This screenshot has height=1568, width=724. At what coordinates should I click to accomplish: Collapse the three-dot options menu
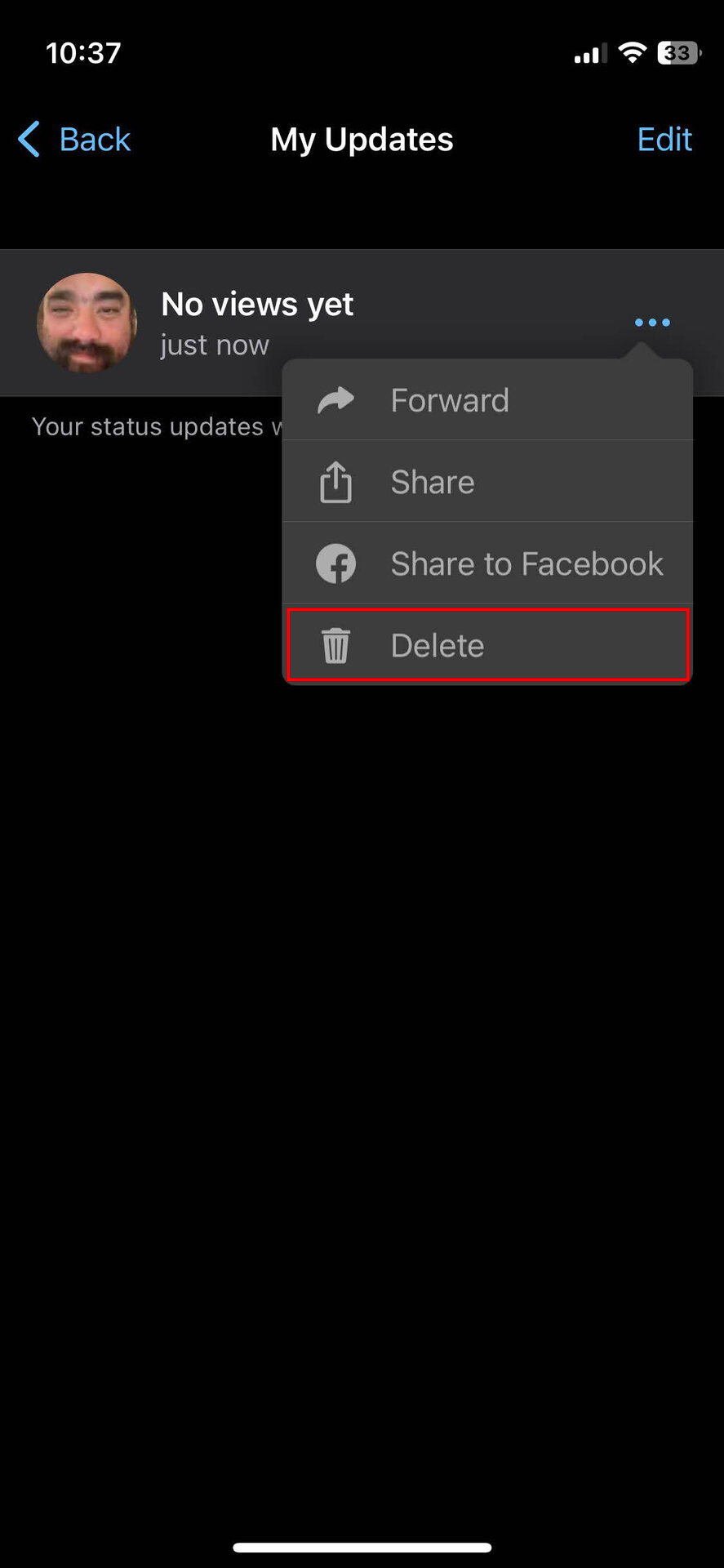652,323
